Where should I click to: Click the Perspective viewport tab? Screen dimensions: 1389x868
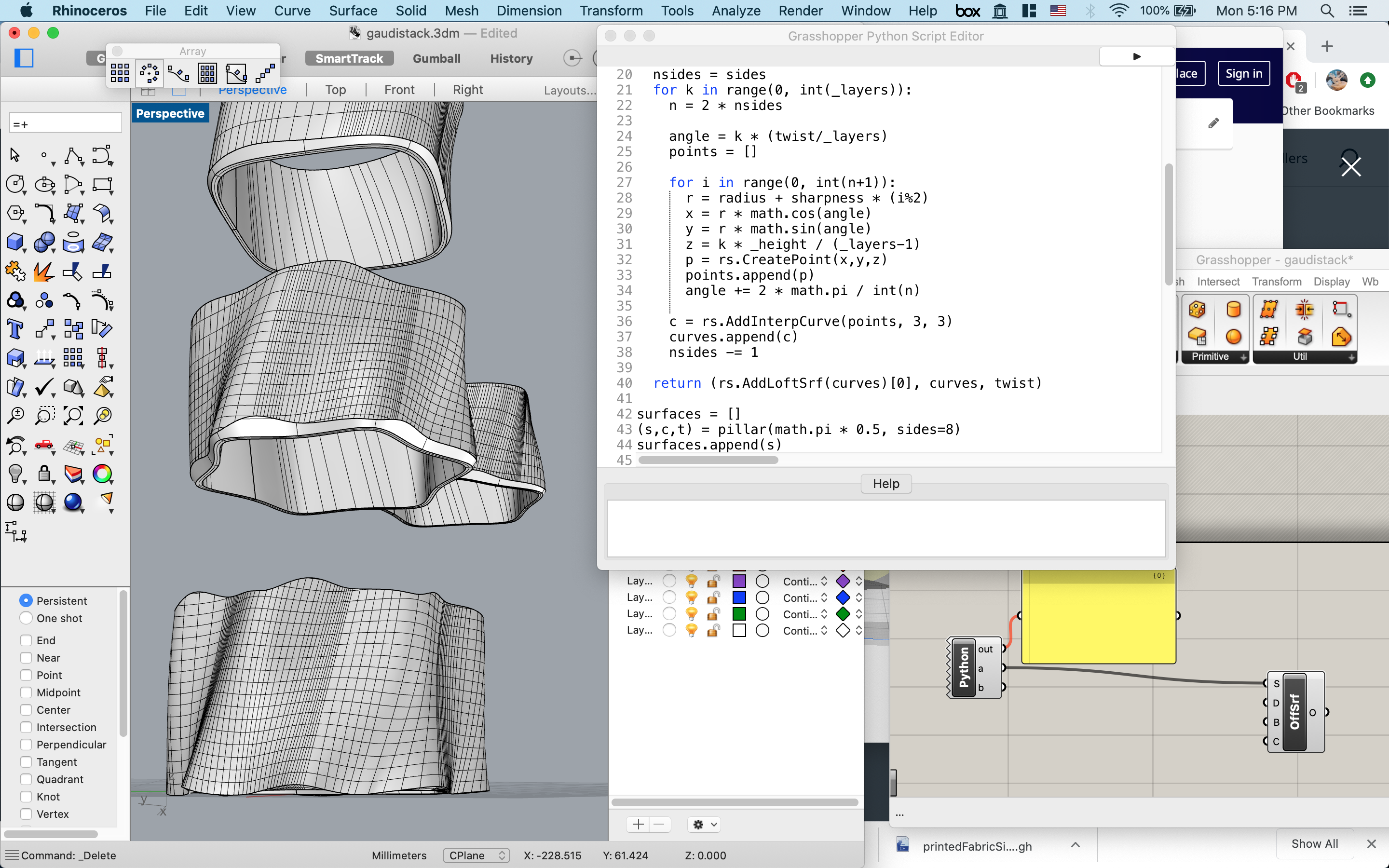(x=253, y=89)
